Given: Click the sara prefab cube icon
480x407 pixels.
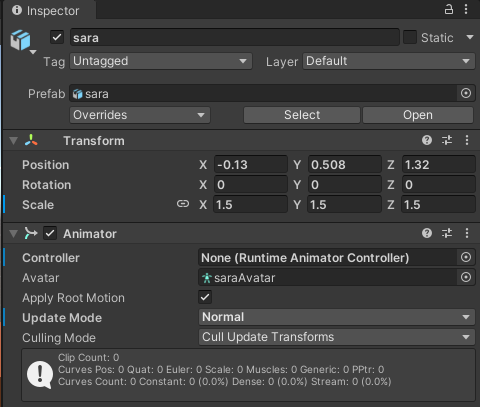Looking at the screenshot, I should (x=78, y=94).
